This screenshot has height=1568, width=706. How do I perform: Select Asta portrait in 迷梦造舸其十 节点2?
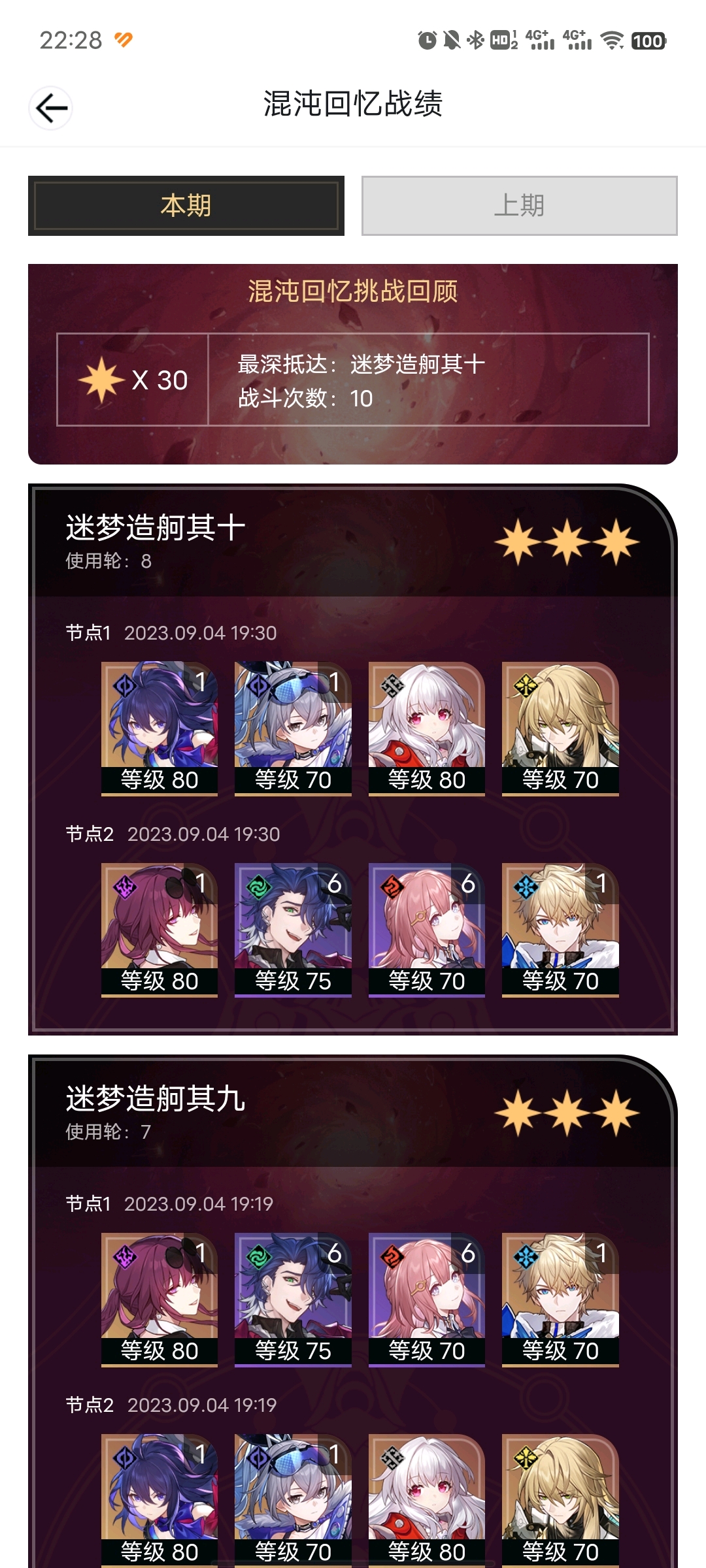coord(427,930)
